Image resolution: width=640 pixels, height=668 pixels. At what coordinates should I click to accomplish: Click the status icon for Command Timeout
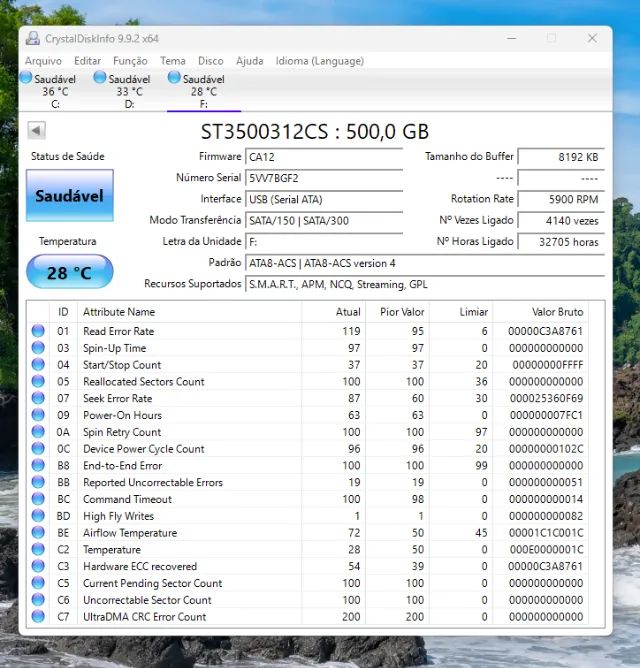point(38,499)
